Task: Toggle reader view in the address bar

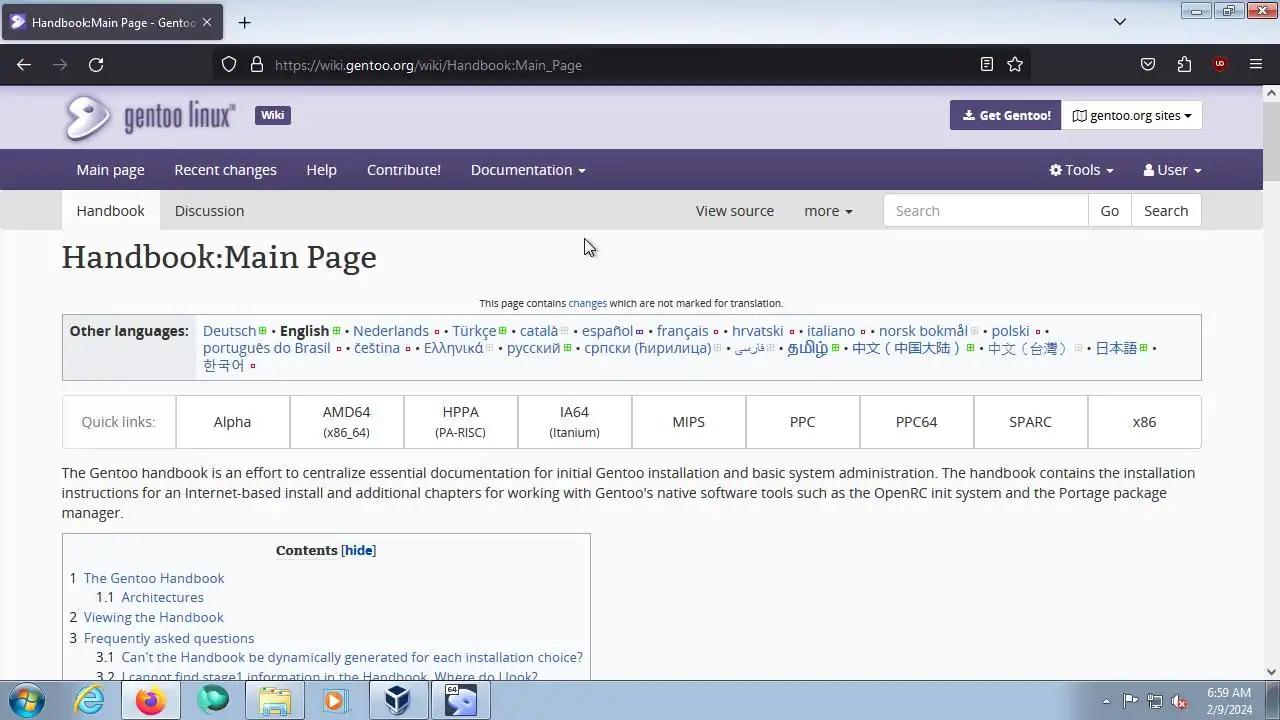Action: pos(987,65)
